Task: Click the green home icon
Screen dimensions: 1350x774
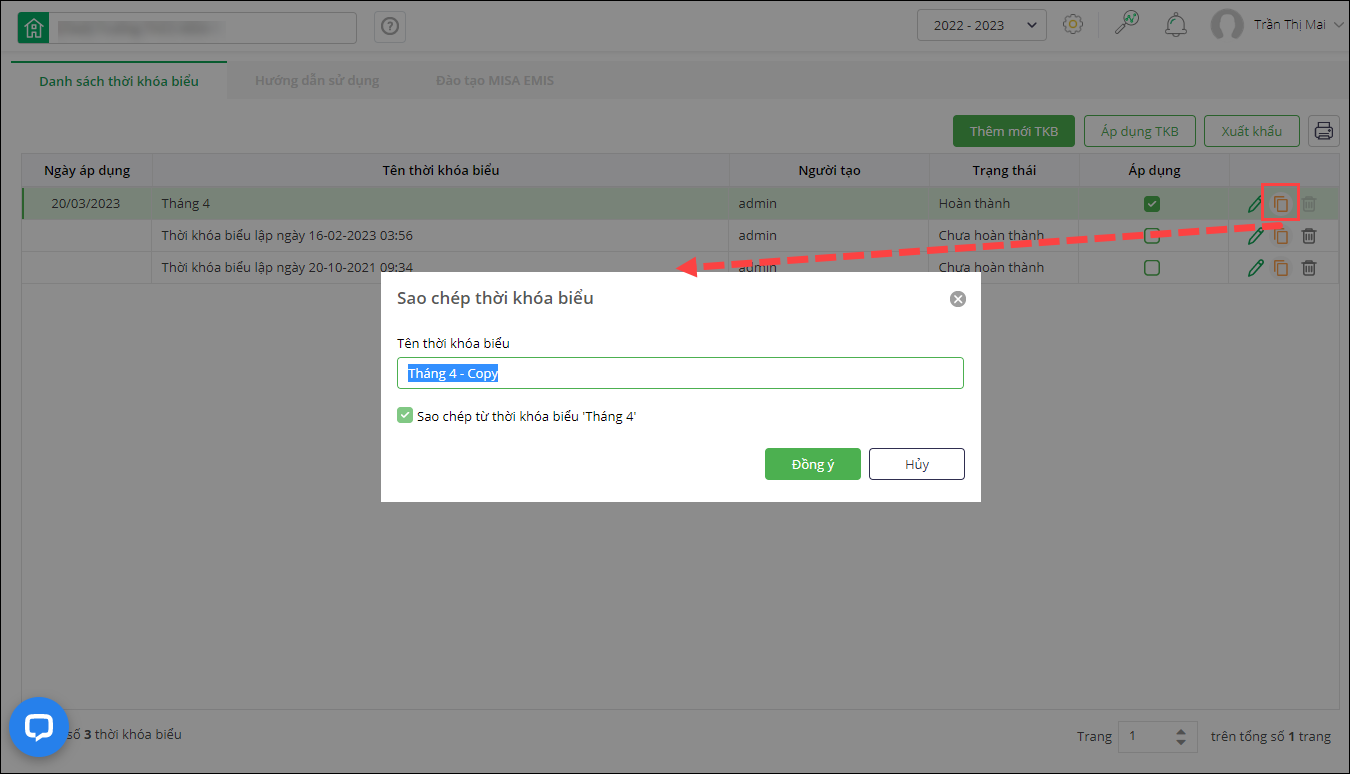Action: pos(34,28)
